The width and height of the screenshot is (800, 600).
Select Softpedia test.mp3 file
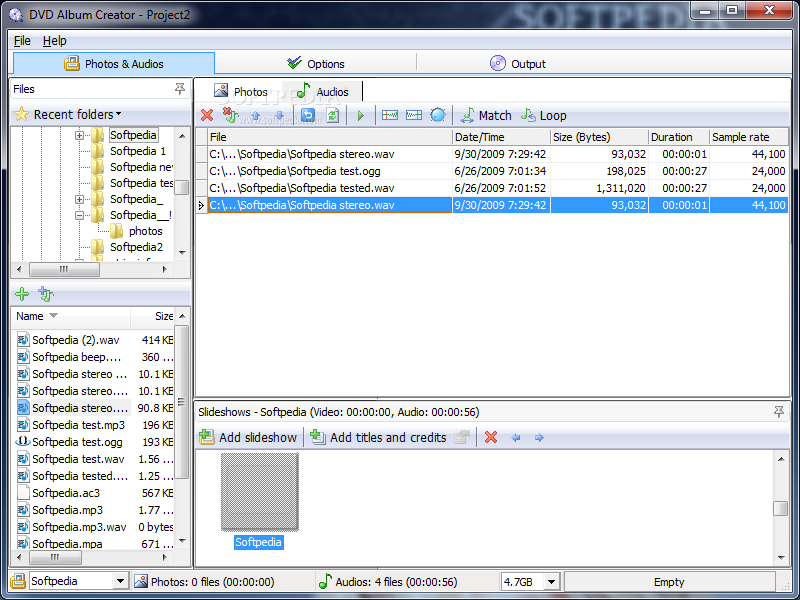point(78,425)
